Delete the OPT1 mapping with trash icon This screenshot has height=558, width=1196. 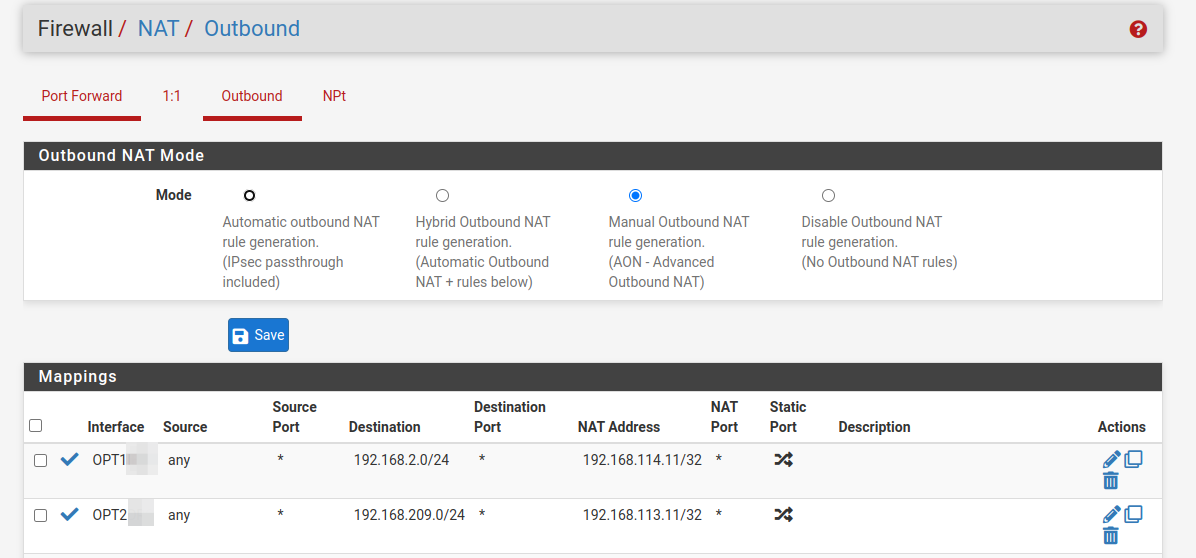click(1110, 481)
